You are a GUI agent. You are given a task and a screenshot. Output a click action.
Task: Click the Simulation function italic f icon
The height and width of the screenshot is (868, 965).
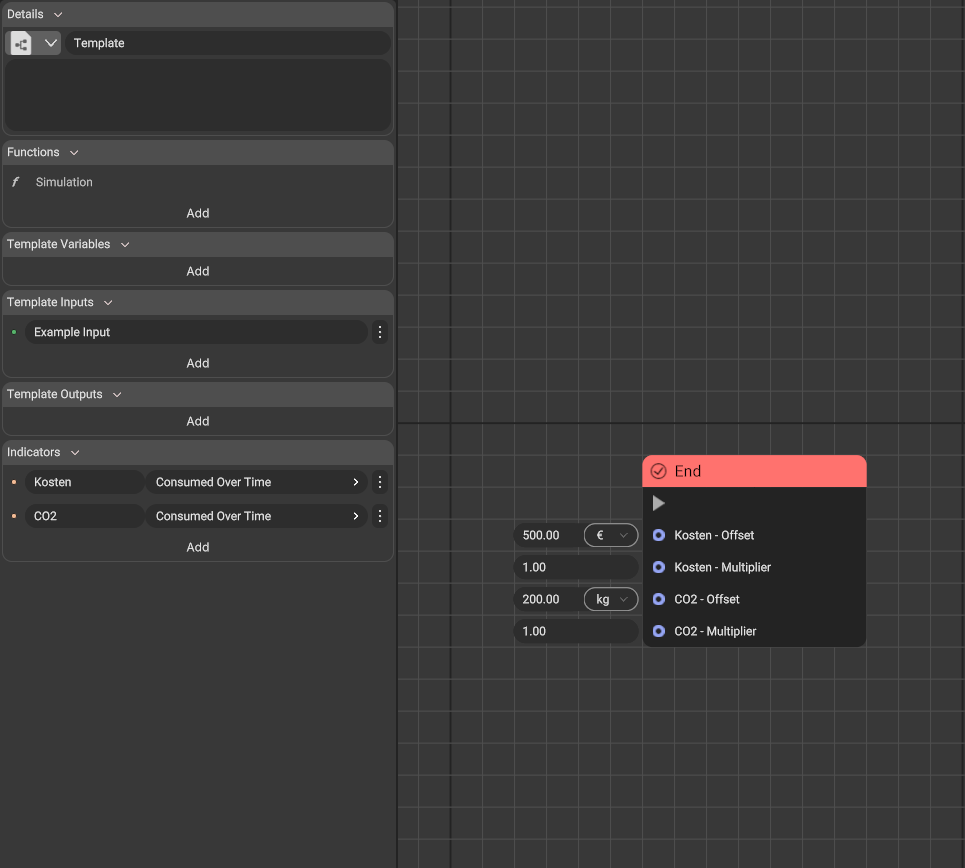pyautogui.click(x=15, y=182)
